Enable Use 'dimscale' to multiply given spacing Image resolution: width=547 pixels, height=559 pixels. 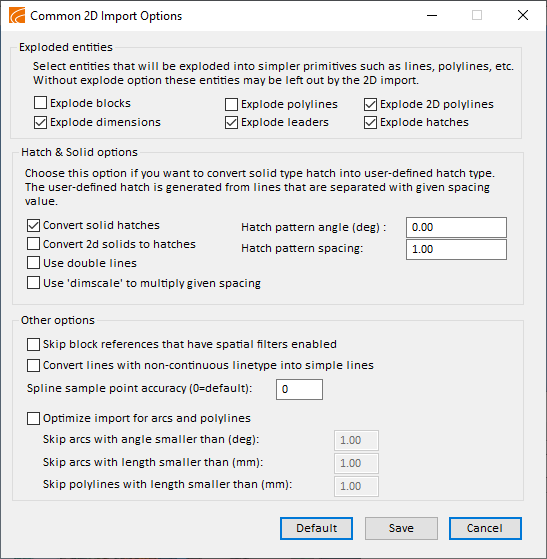(34, 283)
